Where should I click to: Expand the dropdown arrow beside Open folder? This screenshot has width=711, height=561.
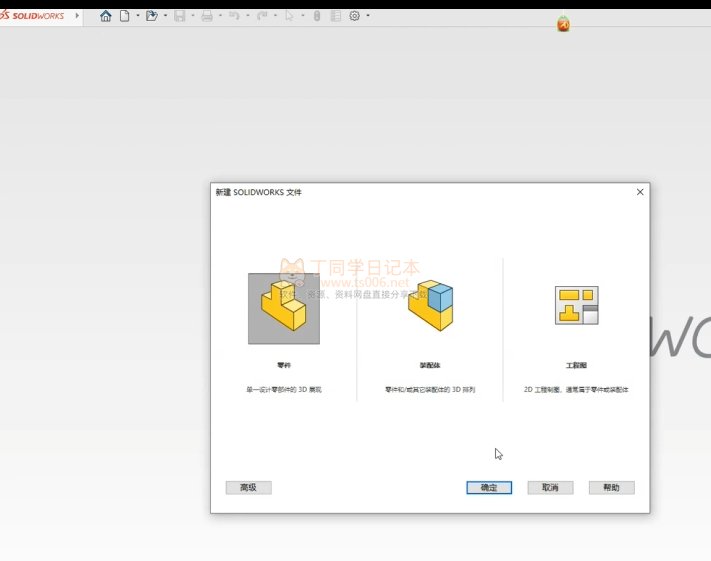(x=165, y=16)
